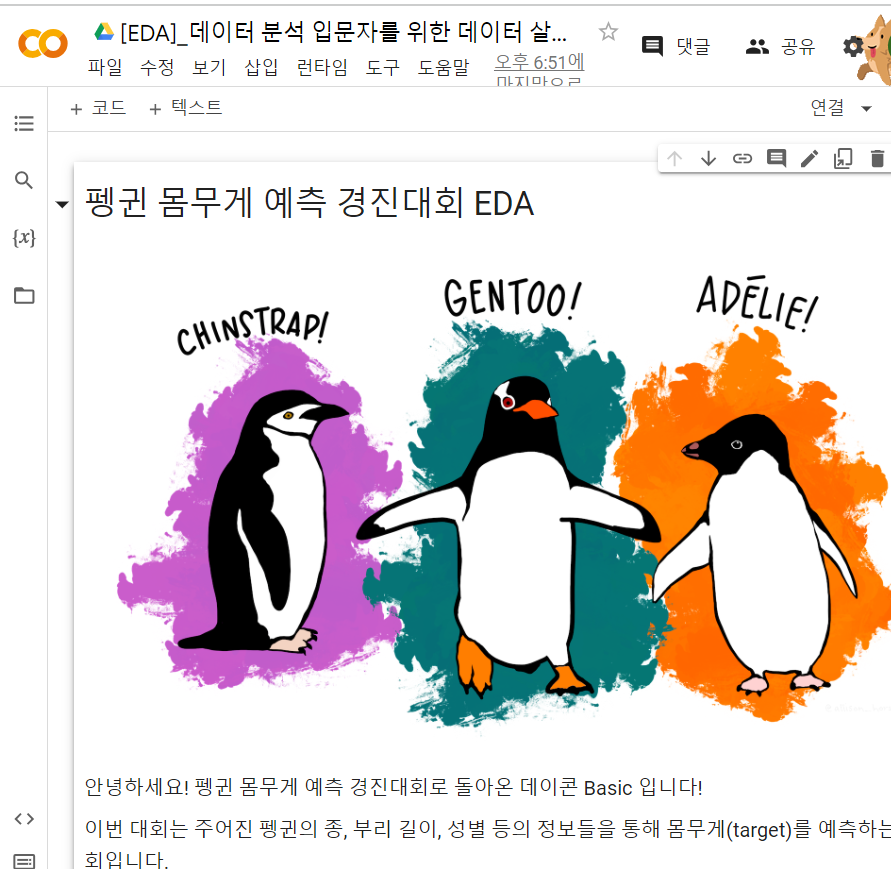Click the notebook title [EDA]_데이터 분석 입문자를

[x=344, y=32]
